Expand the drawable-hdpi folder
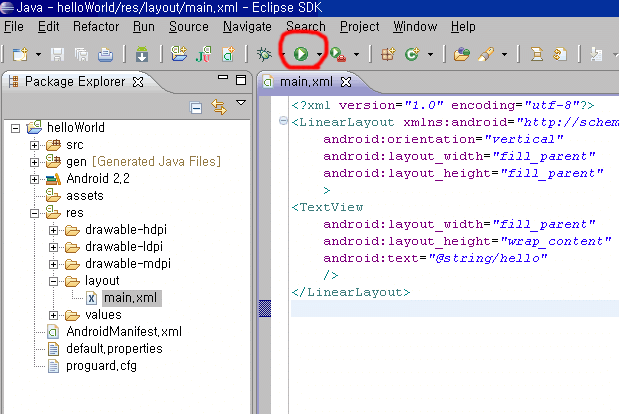 coord(53,230)
